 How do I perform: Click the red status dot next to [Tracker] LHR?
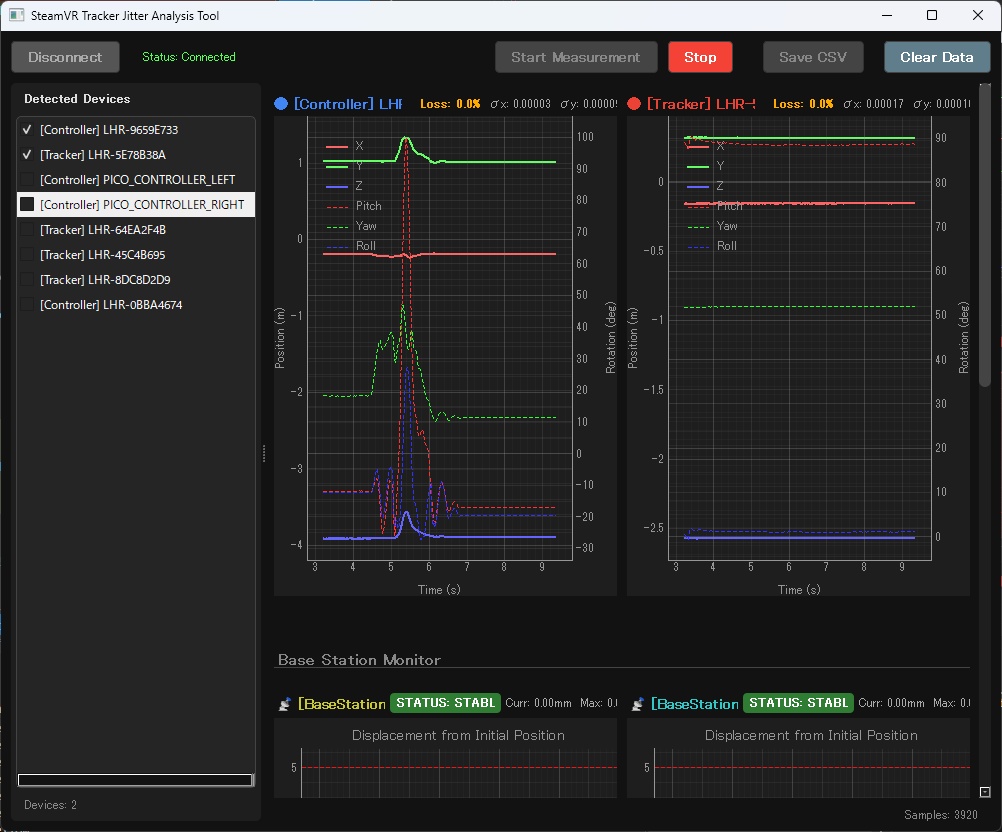pyautogui.click(x=633, y=103)
